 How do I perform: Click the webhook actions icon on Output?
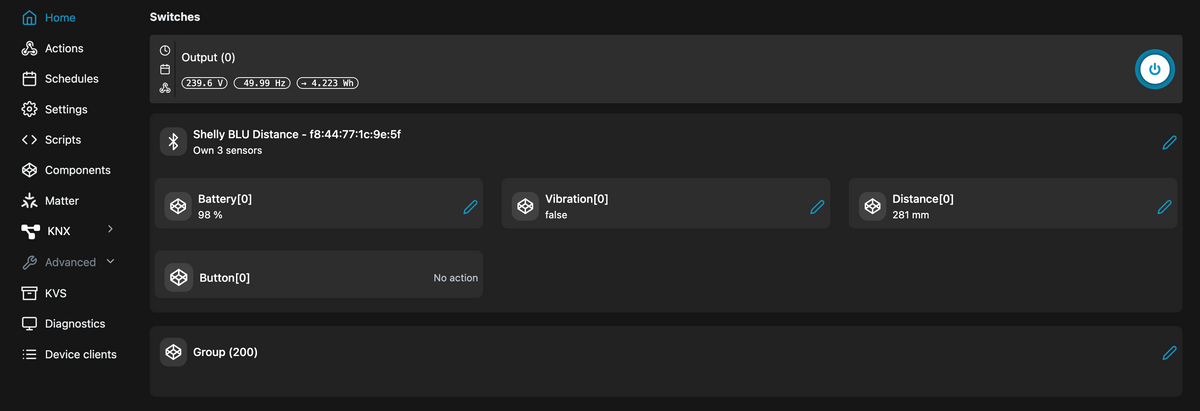coord(165,88)
